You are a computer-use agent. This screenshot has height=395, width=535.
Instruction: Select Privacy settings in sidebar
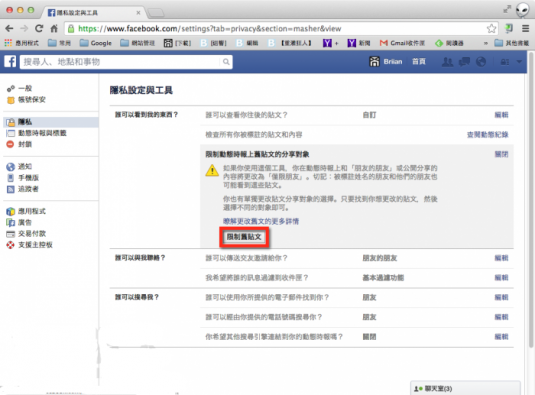51,122
